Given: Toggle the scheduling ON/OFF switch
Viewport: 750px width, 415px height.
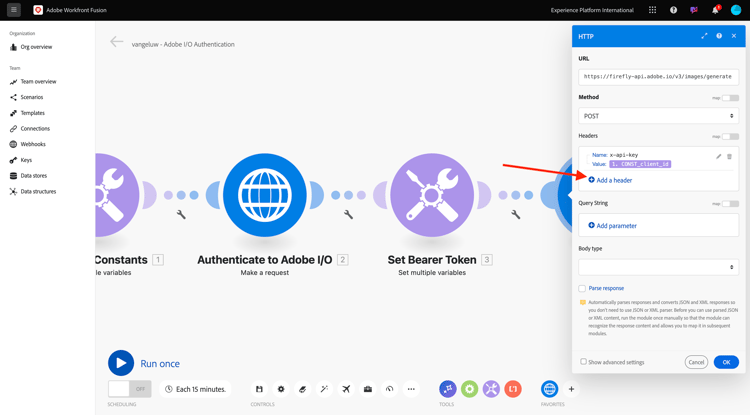Looking at the screenshot, I should point(130,389).
